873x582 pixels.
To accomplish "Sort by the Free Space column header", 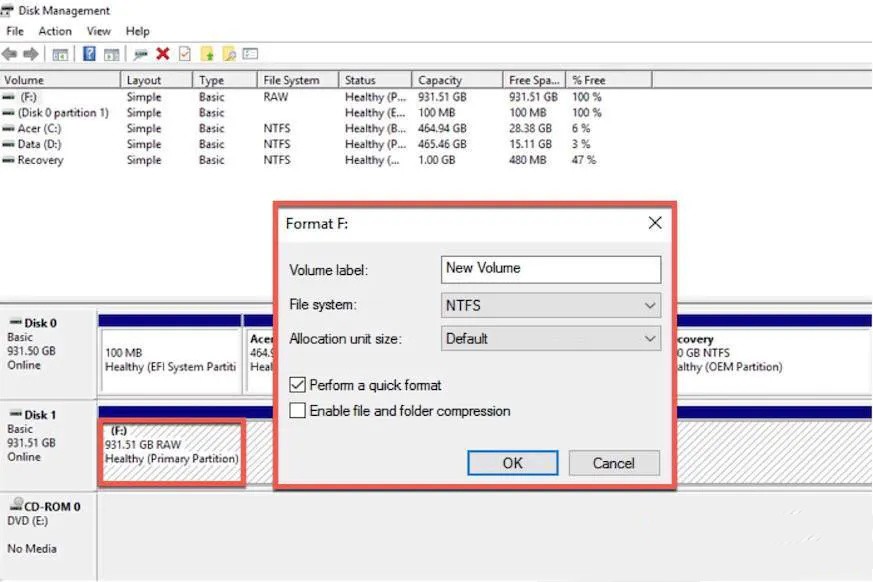I will pos(534,80).
